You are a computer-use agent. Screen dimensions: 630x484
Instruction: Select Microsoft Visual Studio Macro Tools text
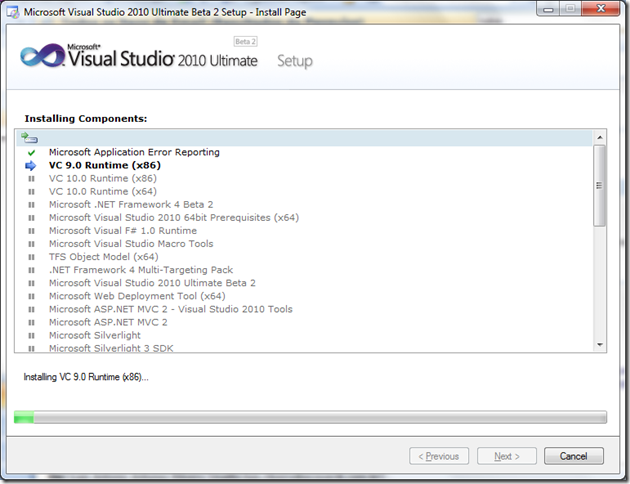131,244
